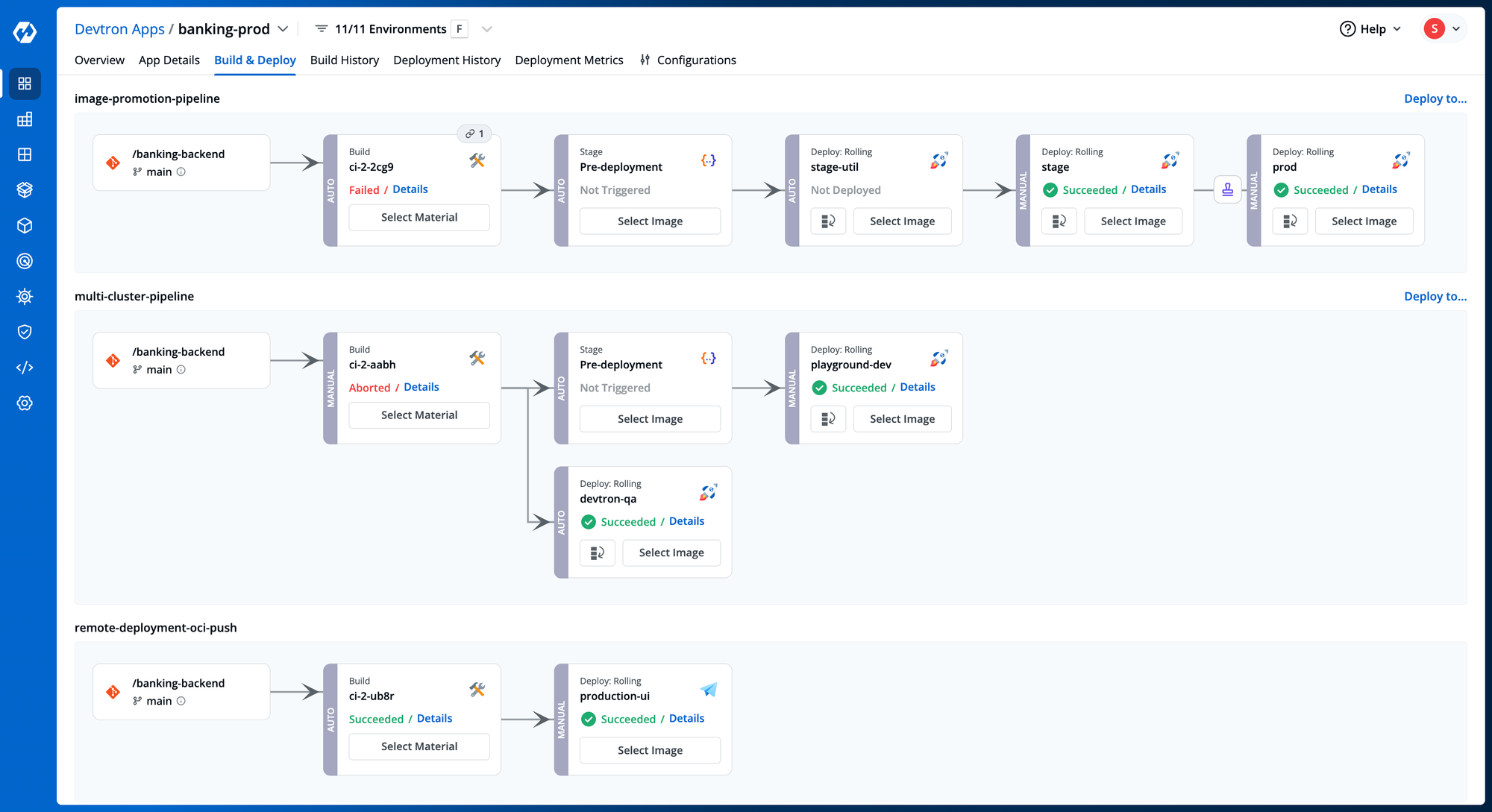Open the chart store layered-cube icon
Viewport: 1492px width, 812px height.
tap(25, 190)
